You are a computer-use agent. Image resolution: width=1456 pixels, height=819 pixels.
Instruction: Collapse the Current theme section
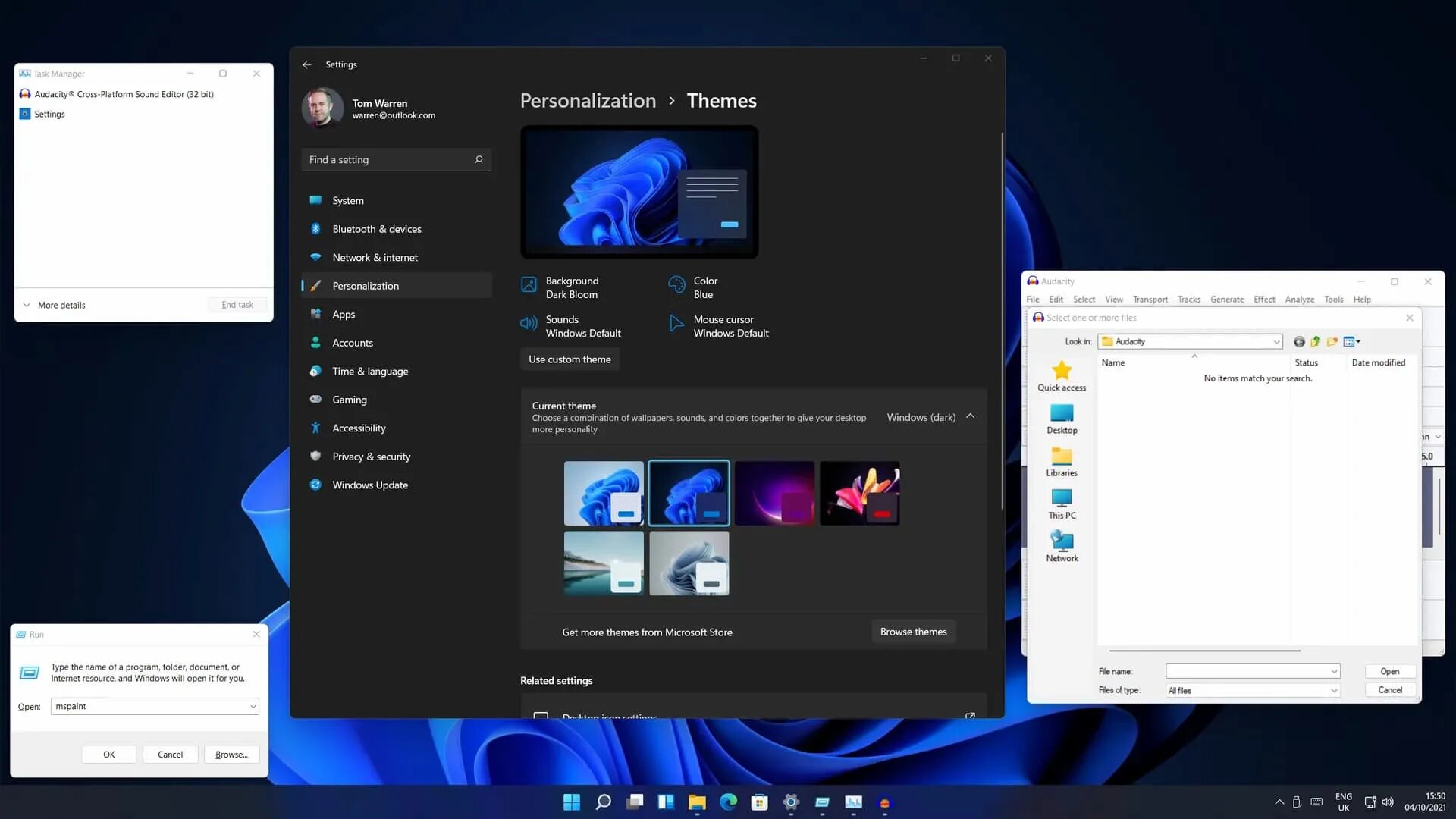[970, 417]
